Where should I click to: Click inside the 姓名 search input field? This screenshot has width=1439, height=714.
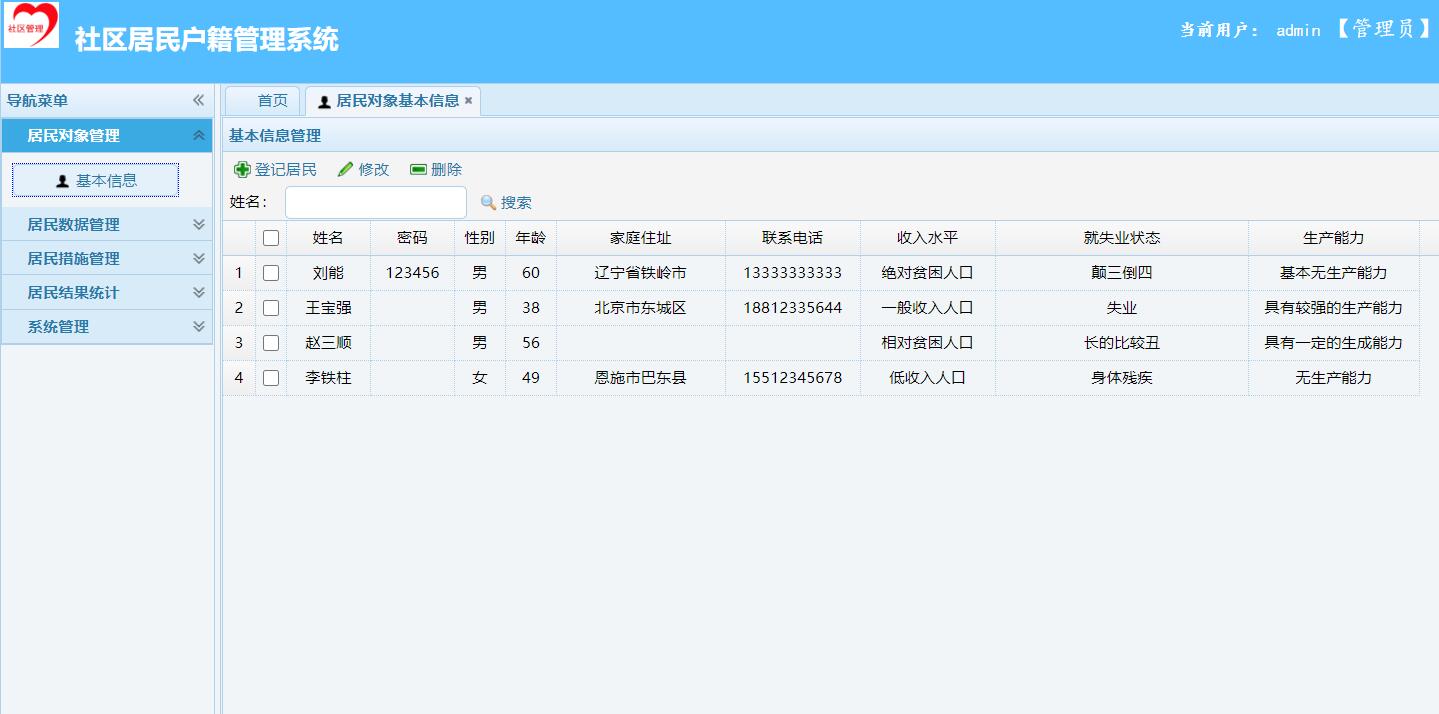375,202
